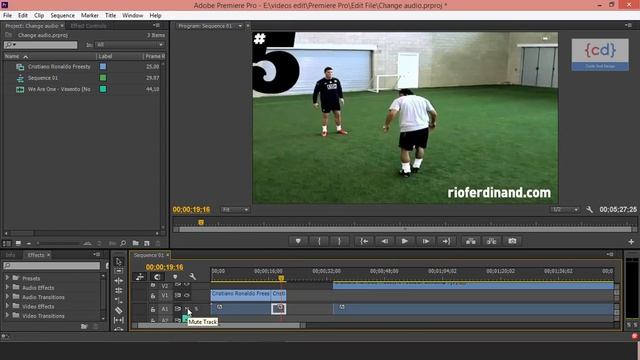
Task: Select the Cristiano Ronaldo Freestyle project item
Action: tap(59, 67)
